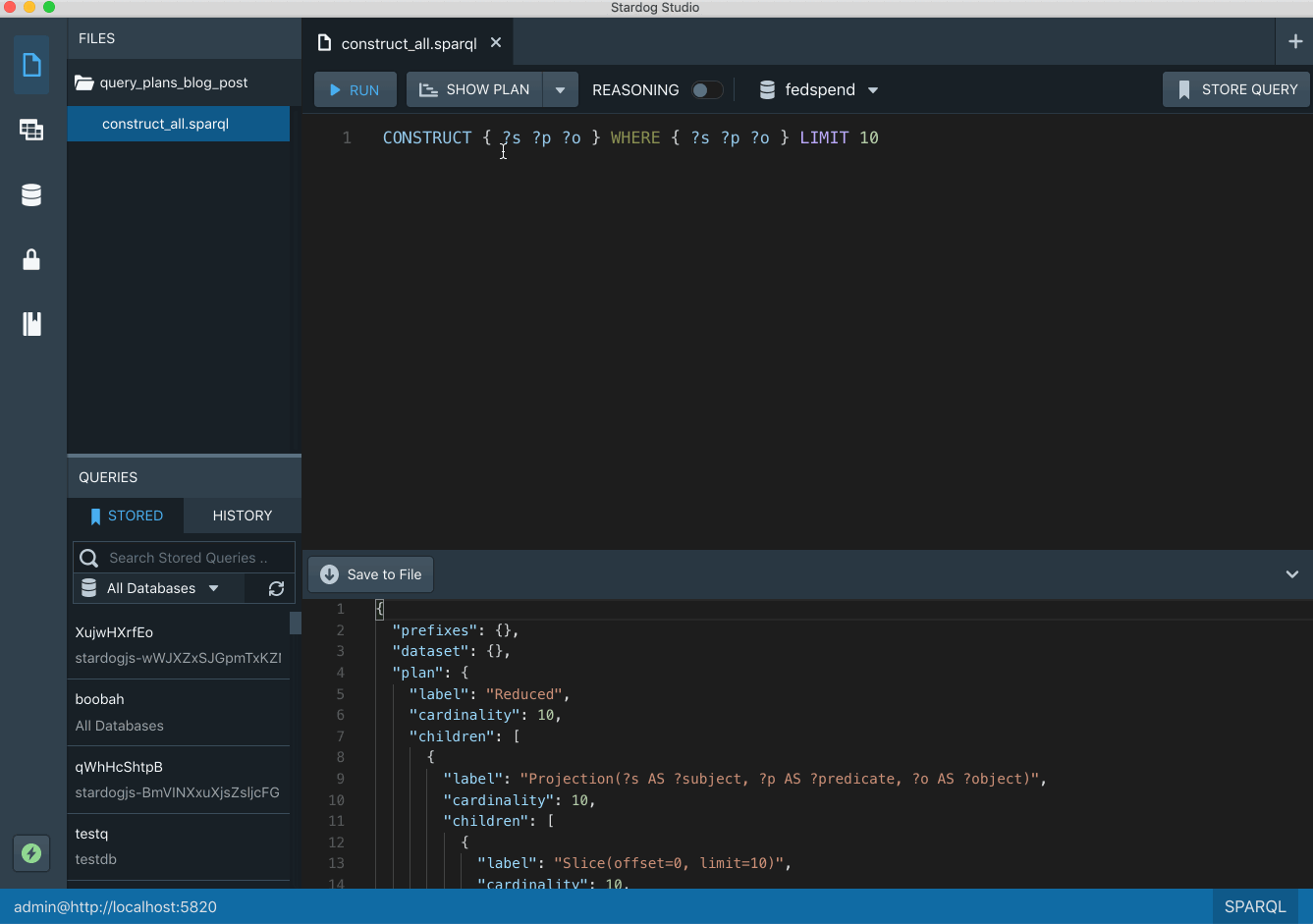Toggle the Reasoning switch
This screenshot has width=1313, height=924.
point(707,90)
